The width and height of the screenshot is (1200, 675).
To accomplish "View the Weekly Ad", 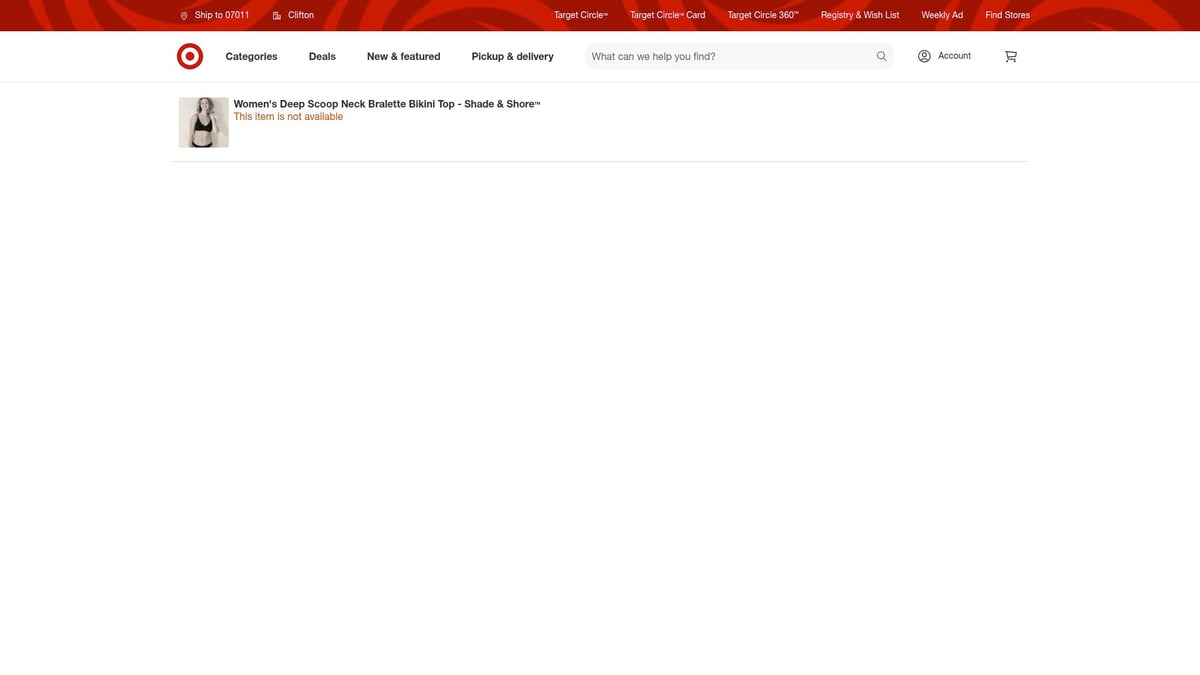I will point(941,15).
